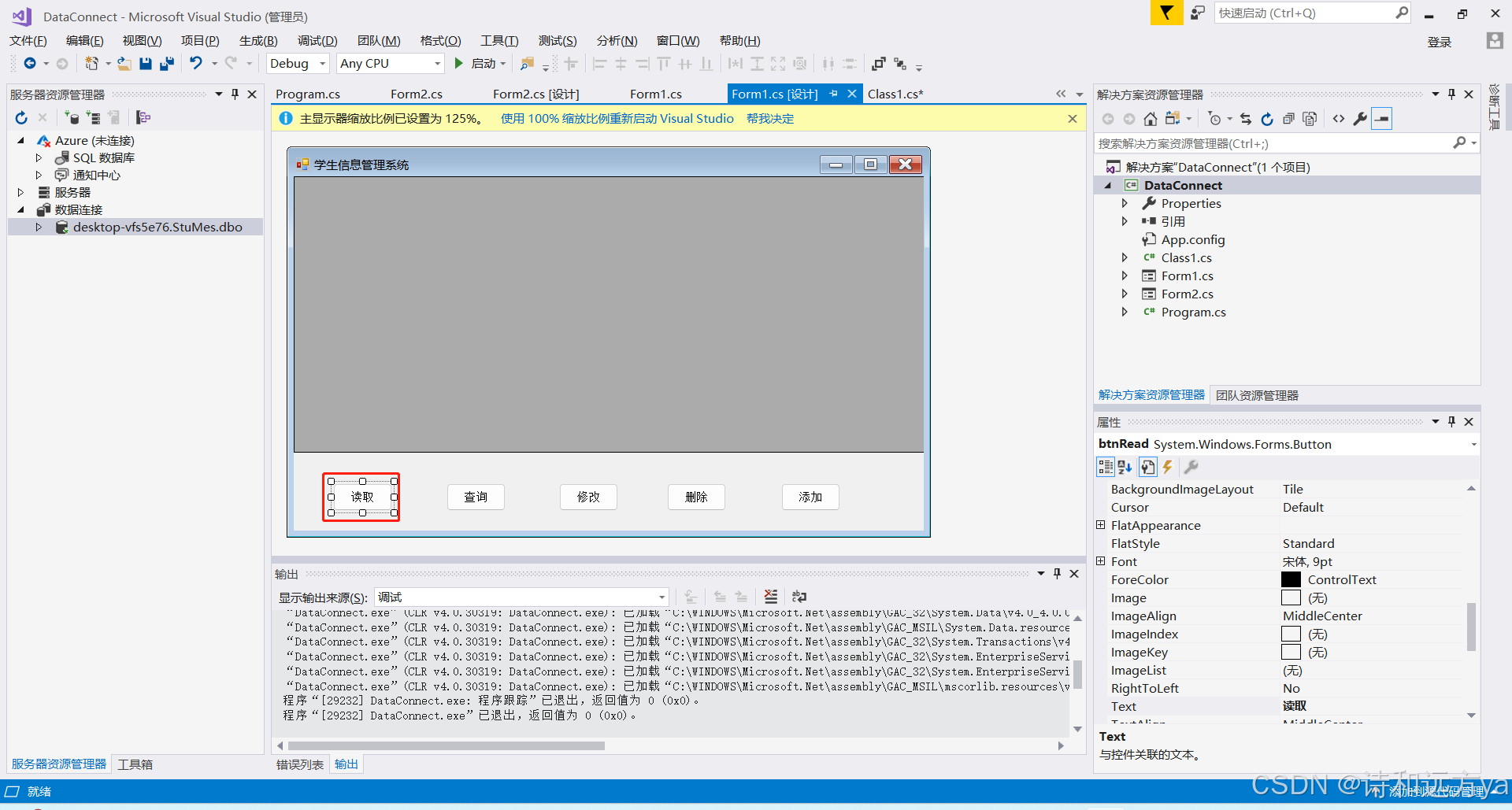Switch to the Program.cs tab
The image size is (1512, 810).
pyautogui.click(x=308, y=94)
